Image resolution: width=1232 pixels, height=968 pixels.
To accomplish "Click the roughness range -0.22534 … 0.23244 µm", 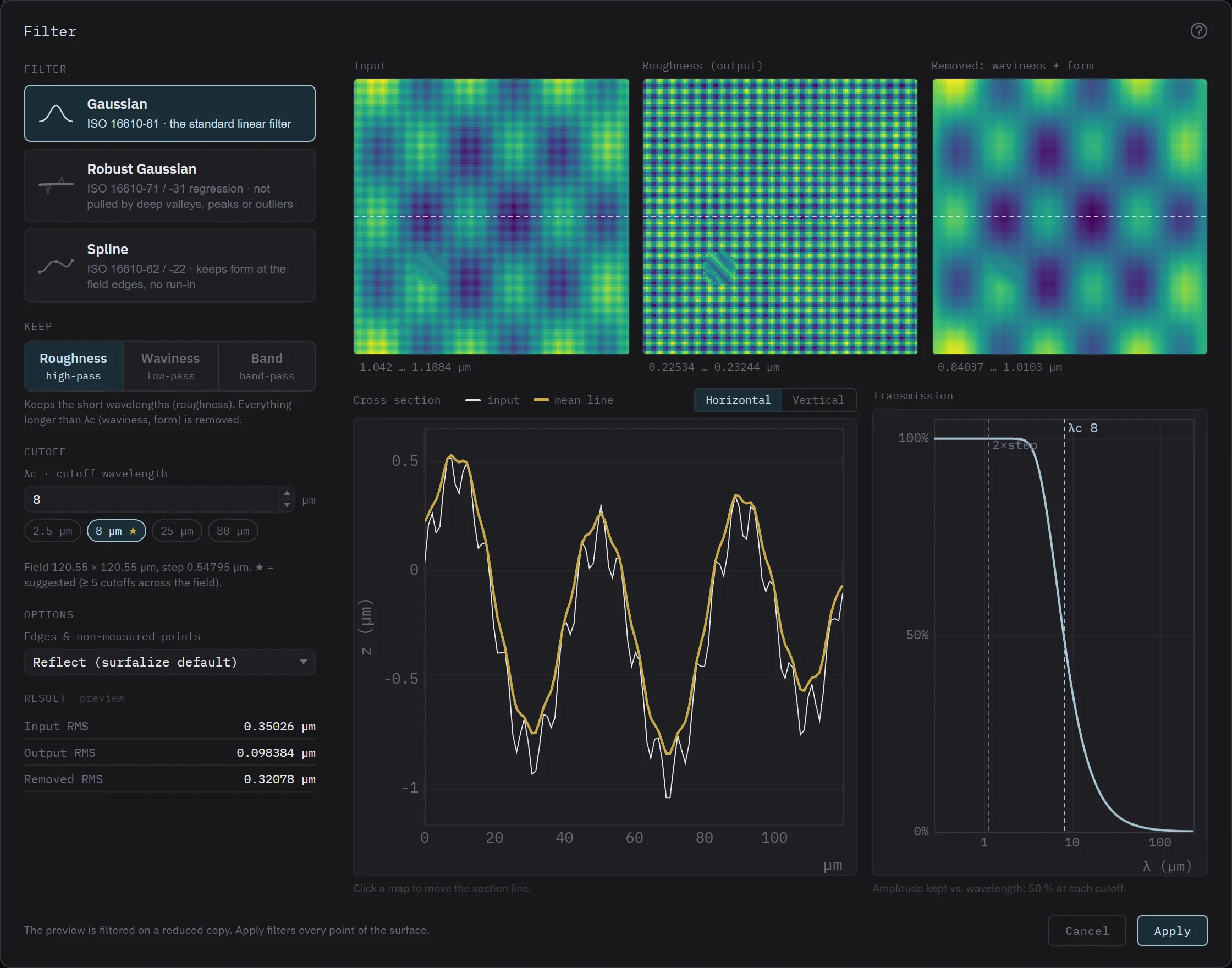I will coord(711,367).
